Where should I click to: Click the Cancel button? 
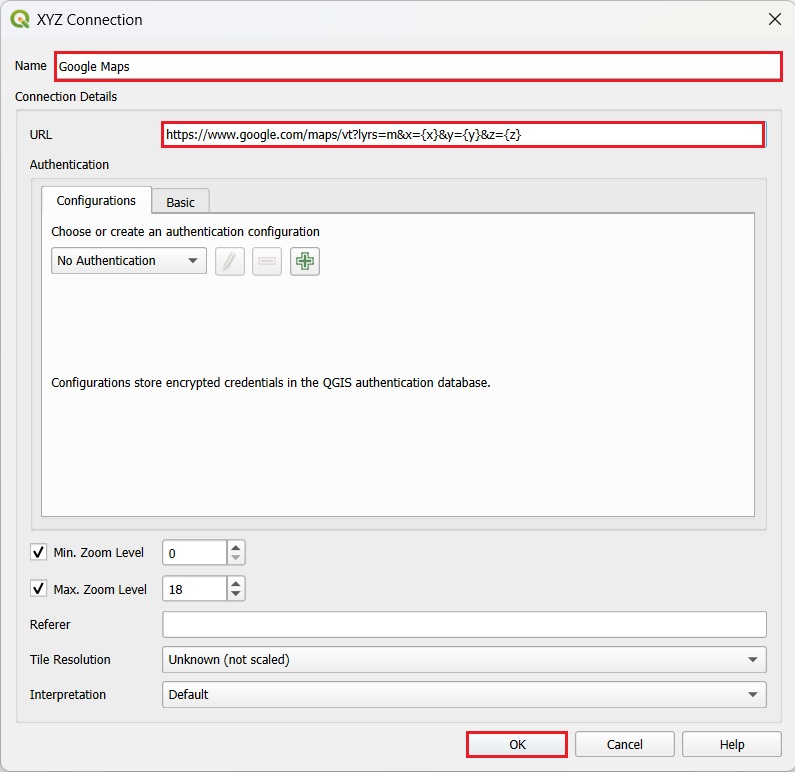625,745
